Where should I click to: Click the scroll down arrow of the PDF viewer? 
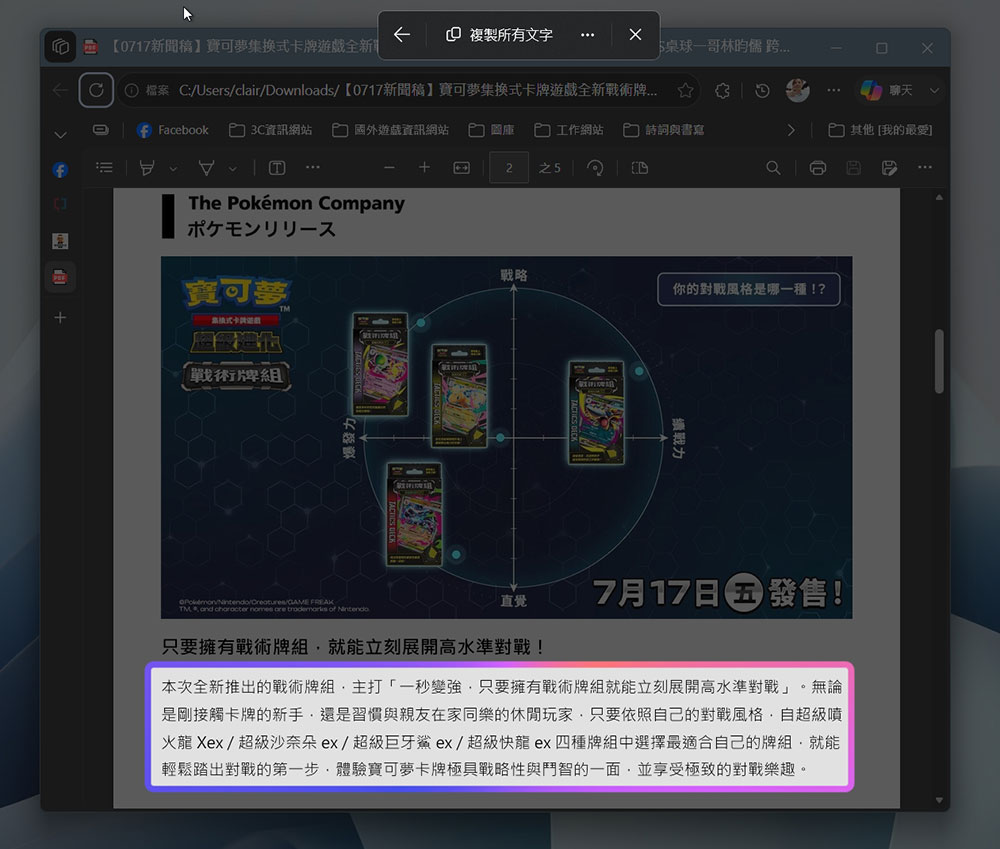939,800
